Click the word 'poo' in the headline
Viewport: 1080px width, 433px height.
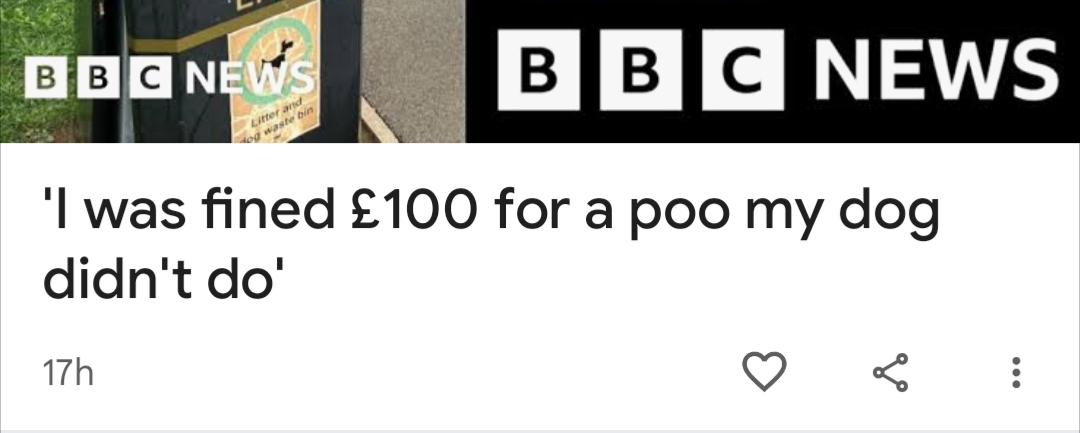(x=679, y=215)
